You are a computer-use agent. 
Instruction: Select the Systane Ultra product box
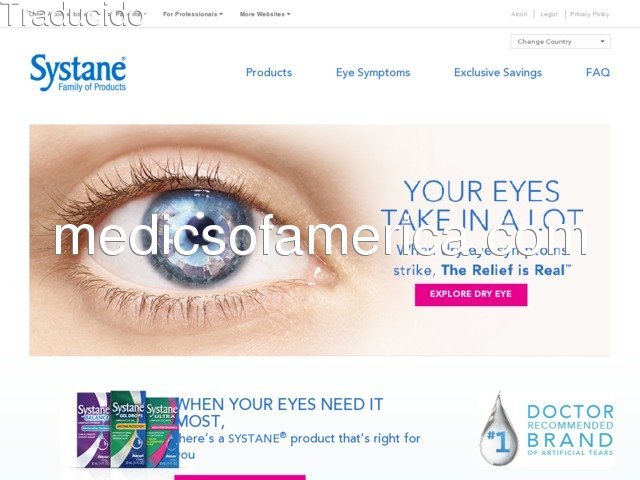click(x=162, y=432)
